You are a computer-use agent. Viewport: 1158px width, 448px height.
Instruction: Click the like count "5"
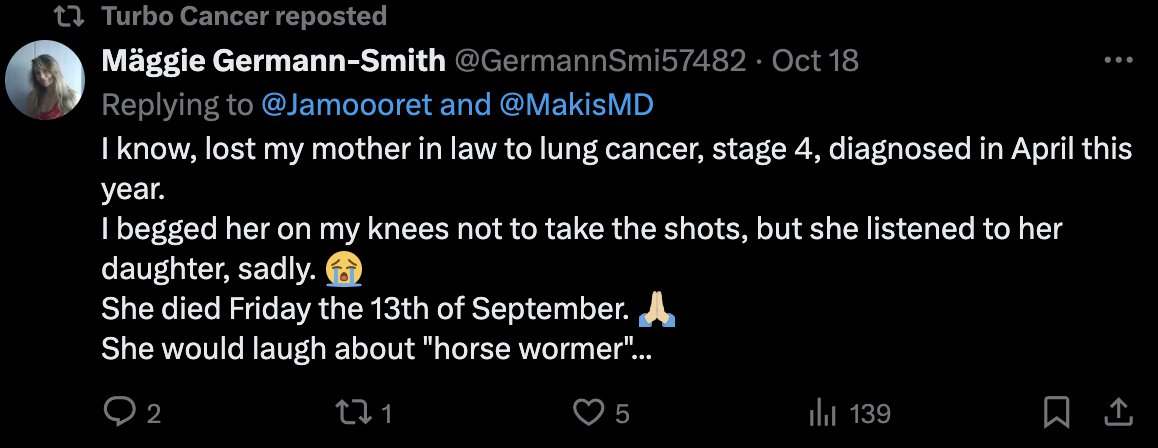622,413
